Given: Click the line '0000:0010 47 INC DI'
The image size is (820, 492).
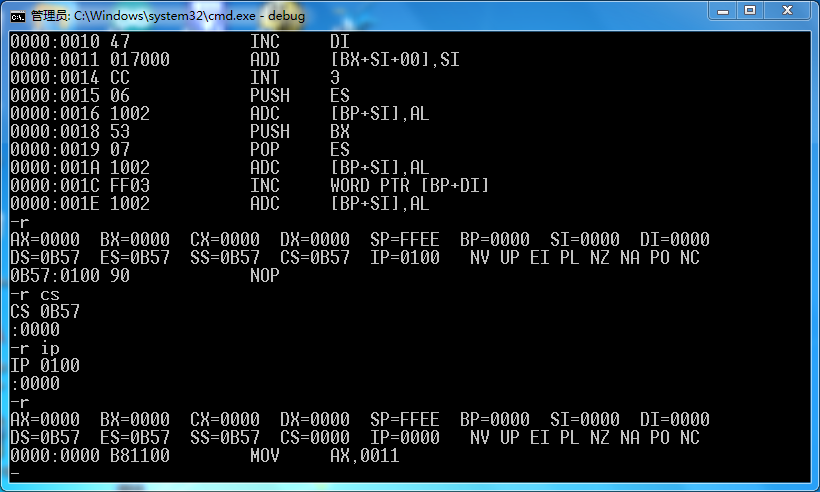Looking at the screenshot, I should [x=180, y=41].
